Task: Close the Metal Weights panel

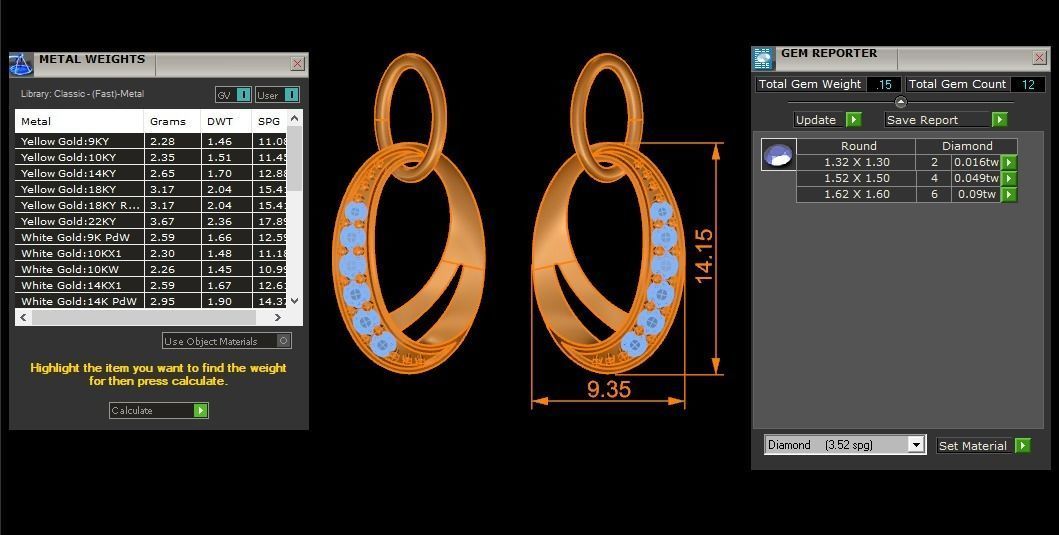Action: point(297,63)
